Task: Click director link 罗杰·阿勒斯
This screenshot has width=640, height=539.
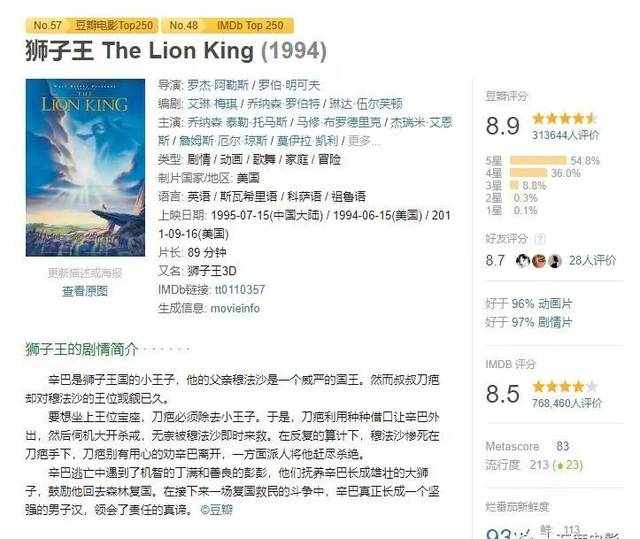Action: coord(218,85)
